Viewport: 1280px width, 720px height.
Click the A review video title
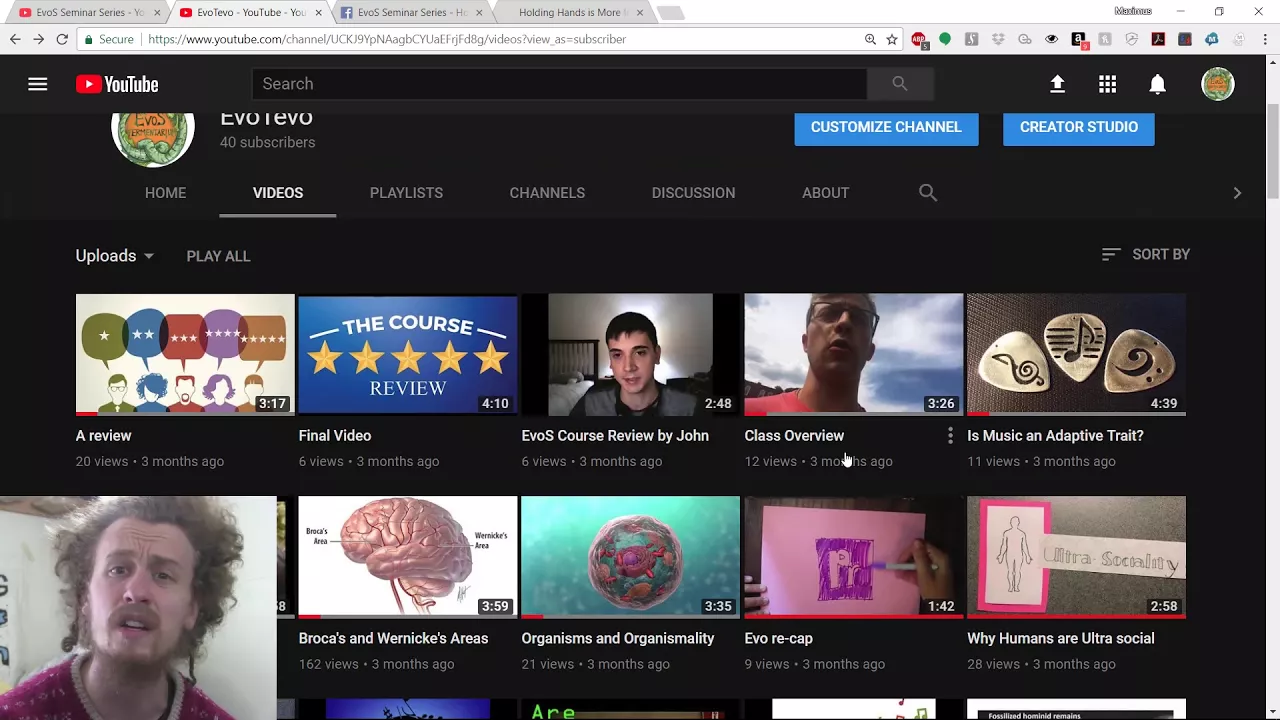tap(103, 436)
